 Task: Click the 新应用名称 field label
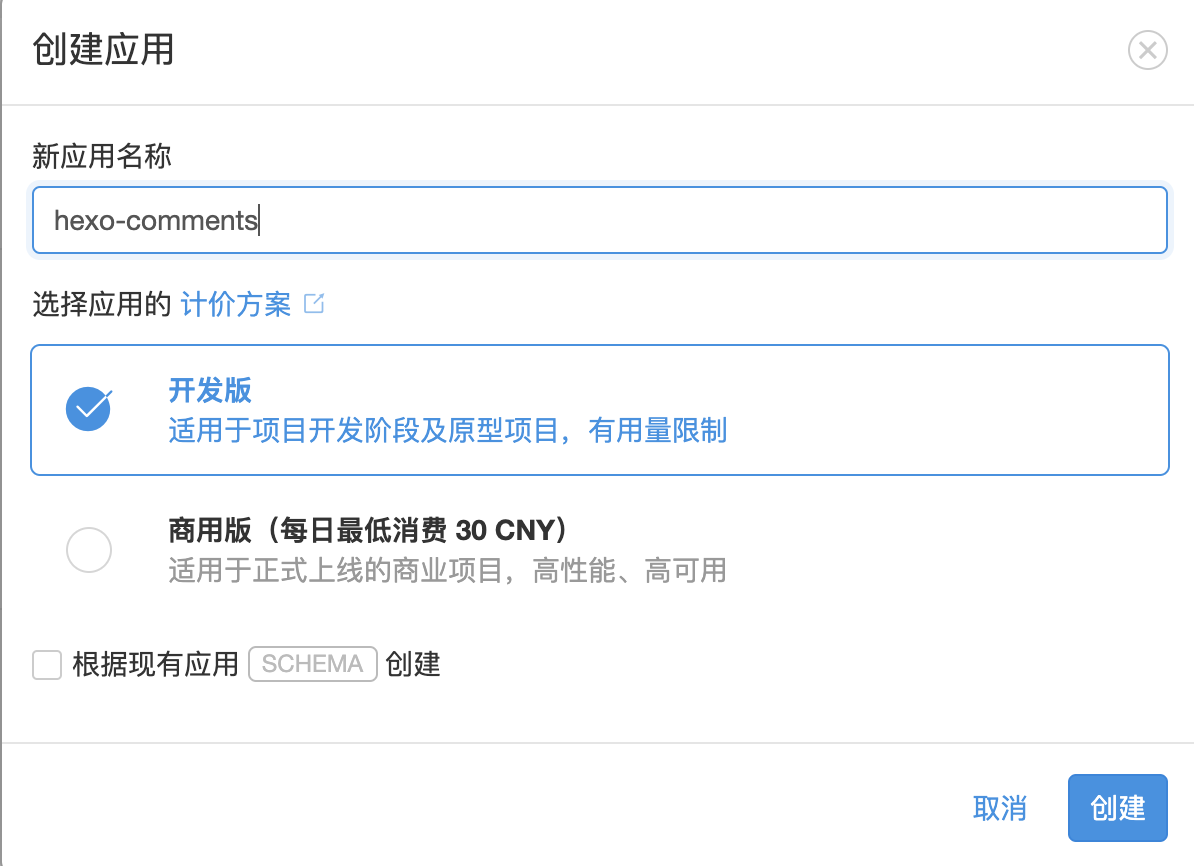(101, 156)
